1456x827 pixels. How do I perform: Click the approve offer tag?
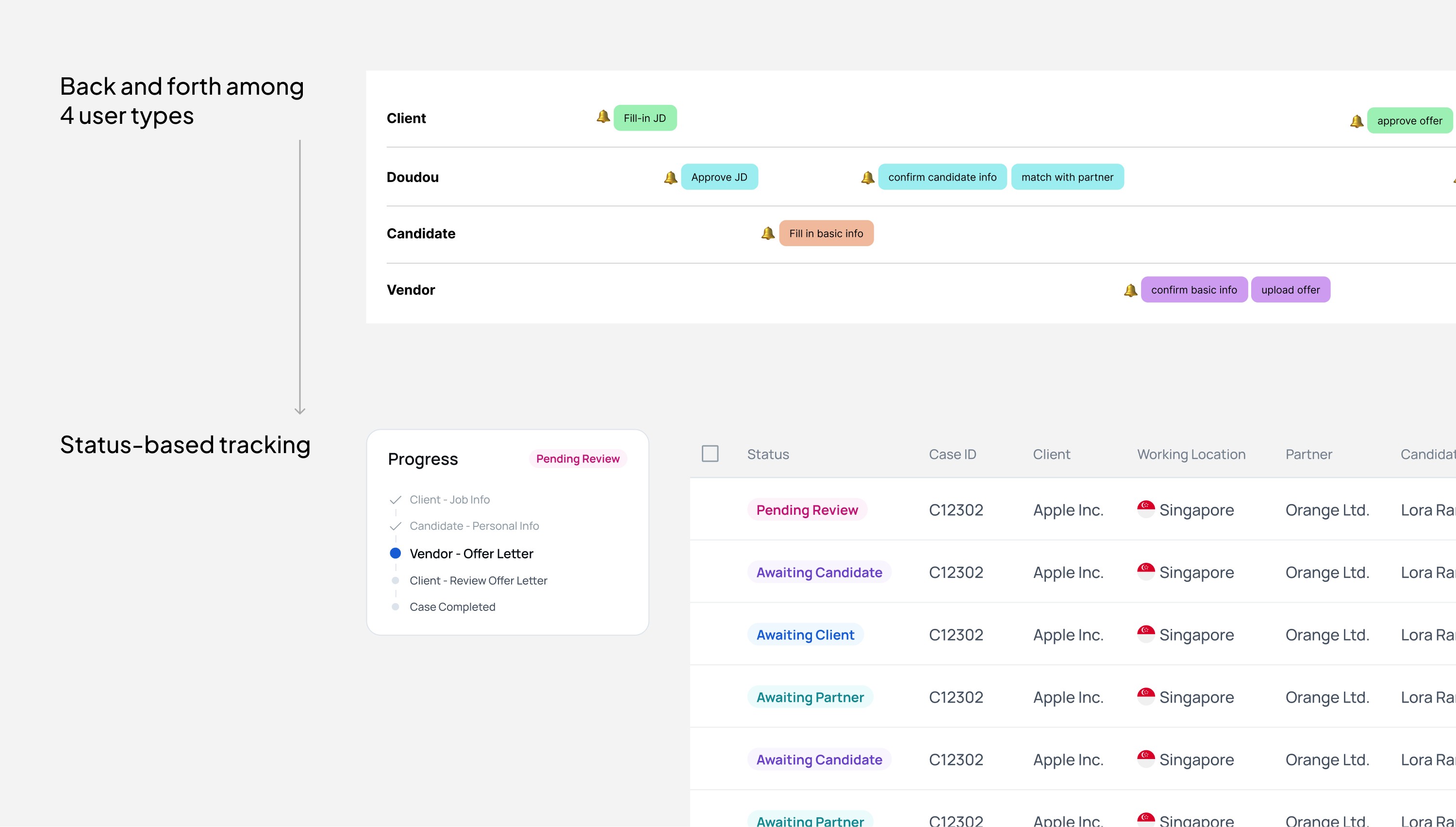pyautogui.click(x=1409, y=120)
